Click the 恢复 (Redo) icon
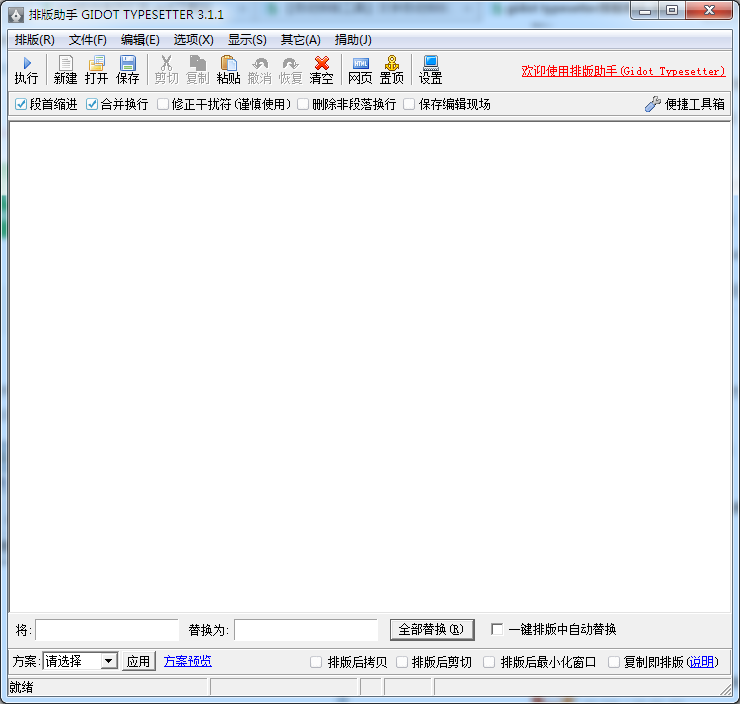 coord(290,70)
